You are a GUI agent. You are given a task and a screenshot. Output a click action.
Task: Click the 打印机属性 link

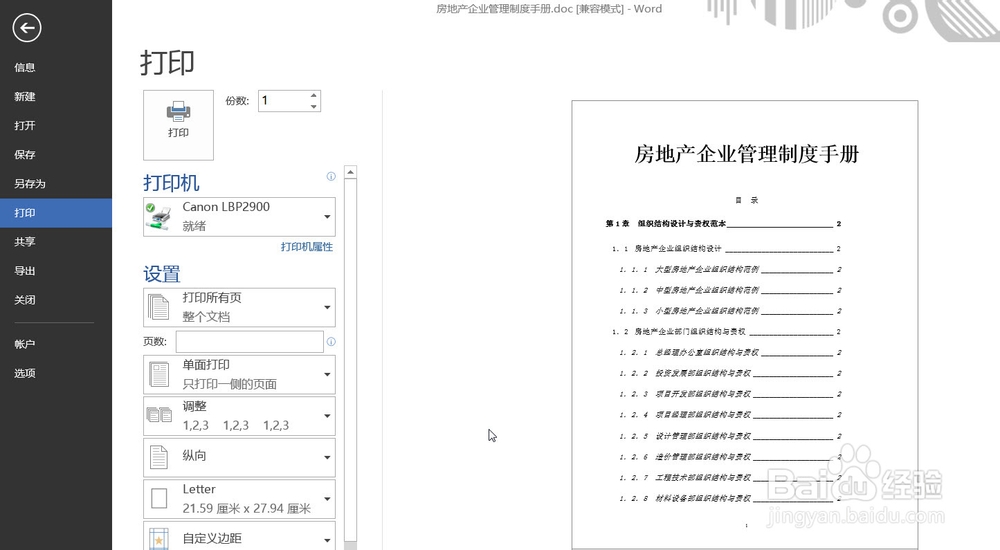pyautogui.click(x=307, y=247)
